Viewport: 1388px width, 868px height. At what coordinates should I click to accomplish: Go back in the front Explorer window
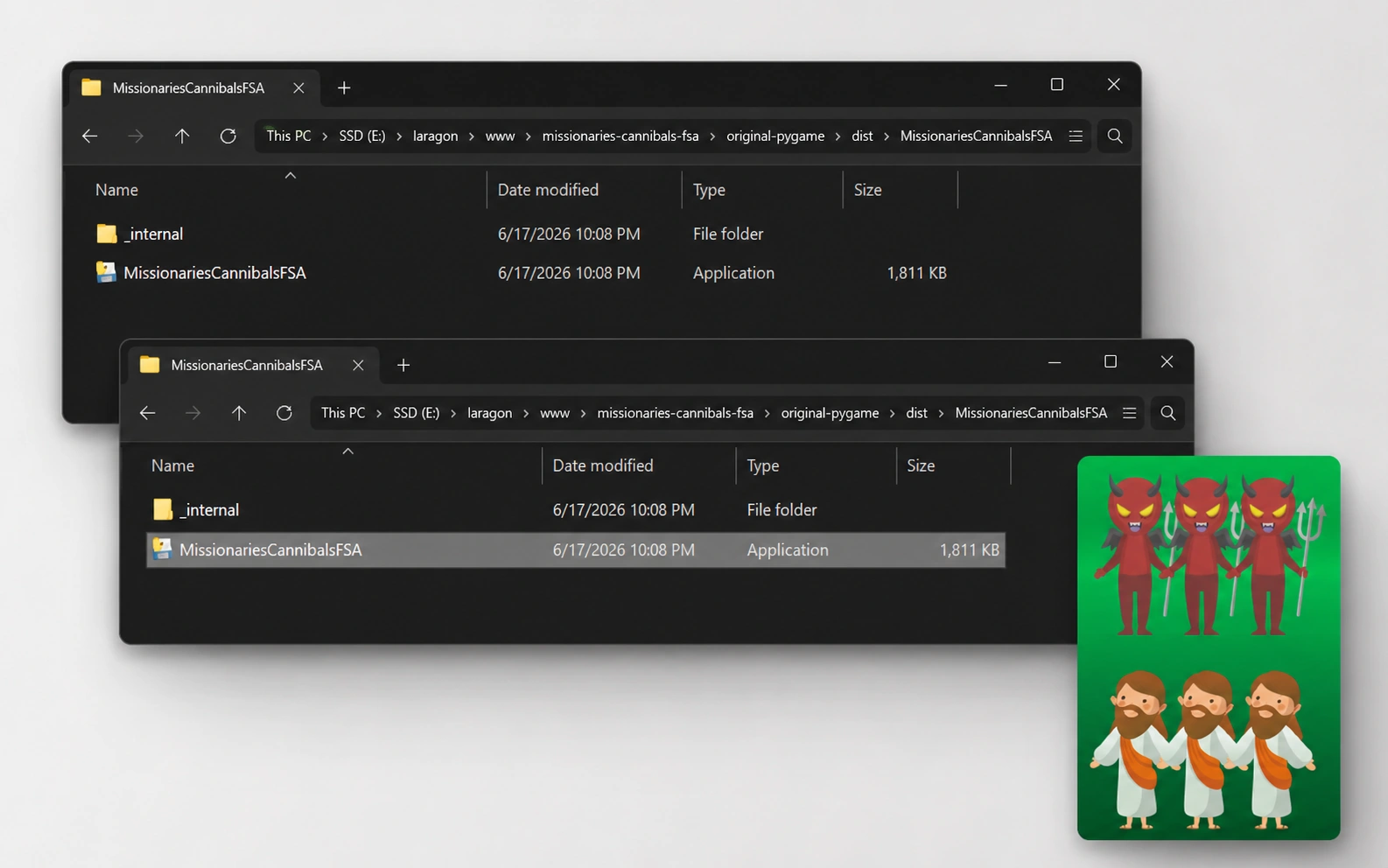tap(147, 413)
